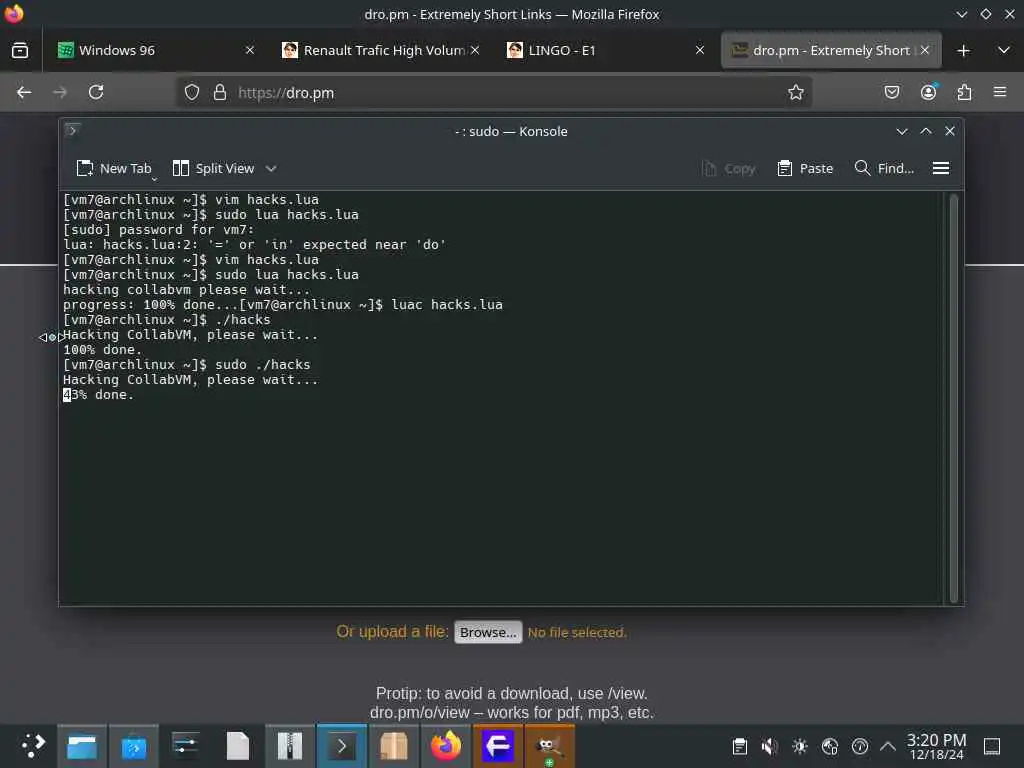The height and width of the screenshot is (768, 1024).
Task: Reload the dro.pm page
Action: coord(96,93)
